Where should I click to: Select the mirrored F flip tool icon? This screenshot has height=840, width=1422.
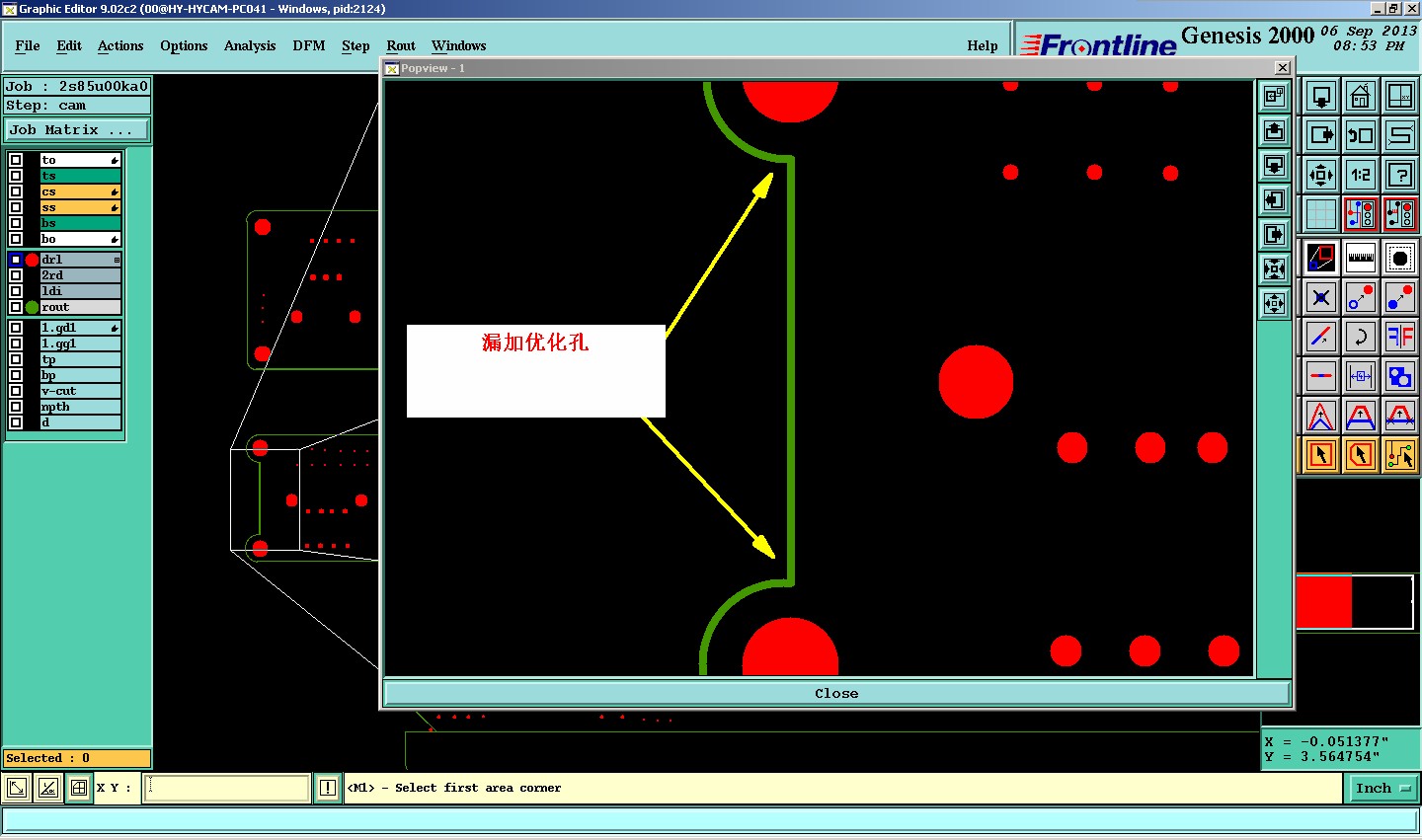1400,337
